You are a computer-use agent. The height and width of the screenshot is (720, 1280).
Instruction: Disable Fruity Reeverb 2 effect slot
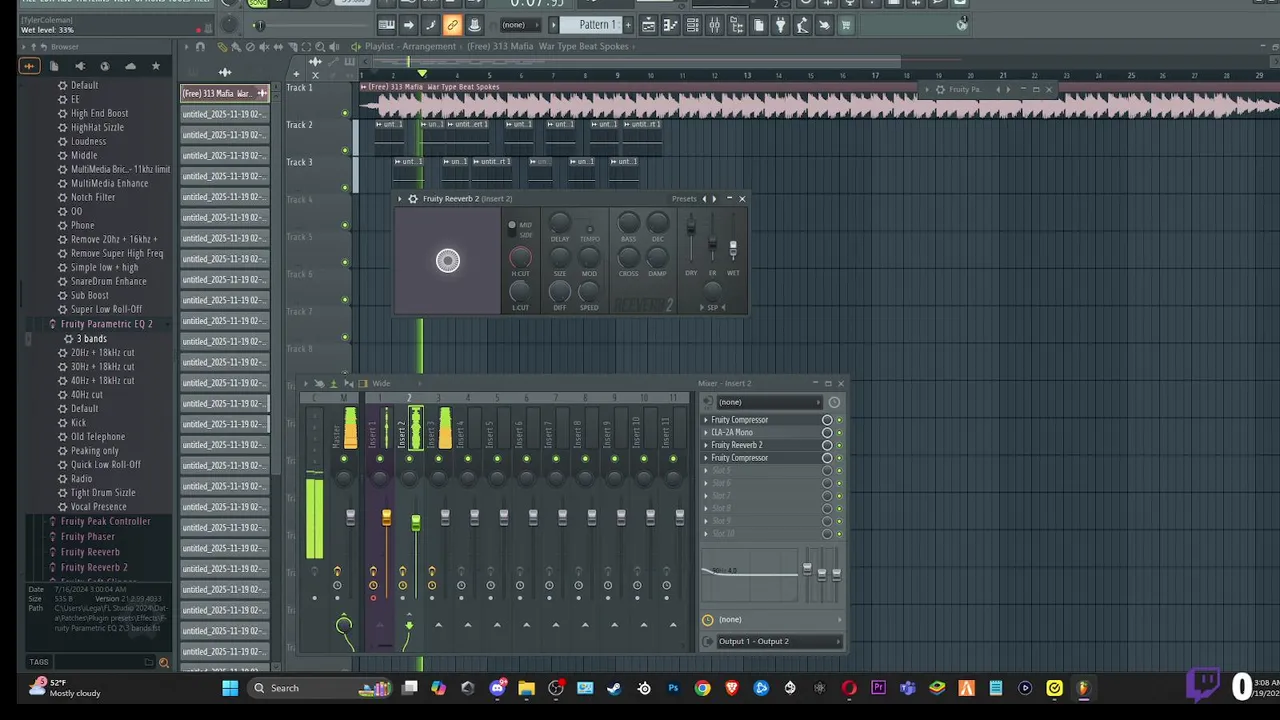point(840,445)
